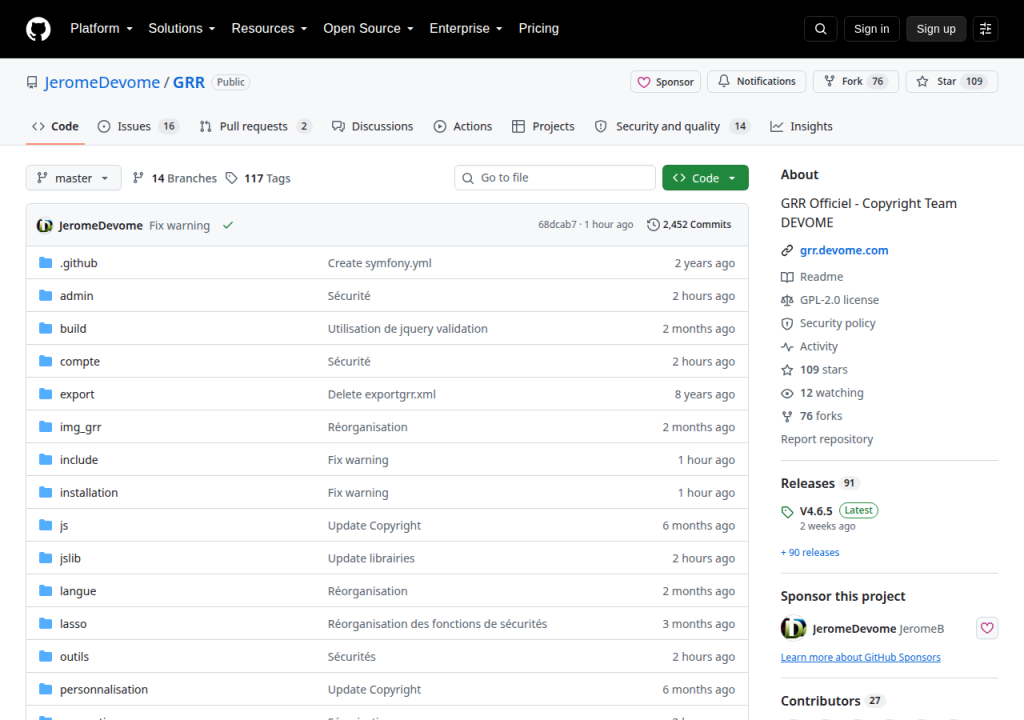Click the build folder icon
This screenshot has width=1024, height=720.
click(x=45, y=328)
